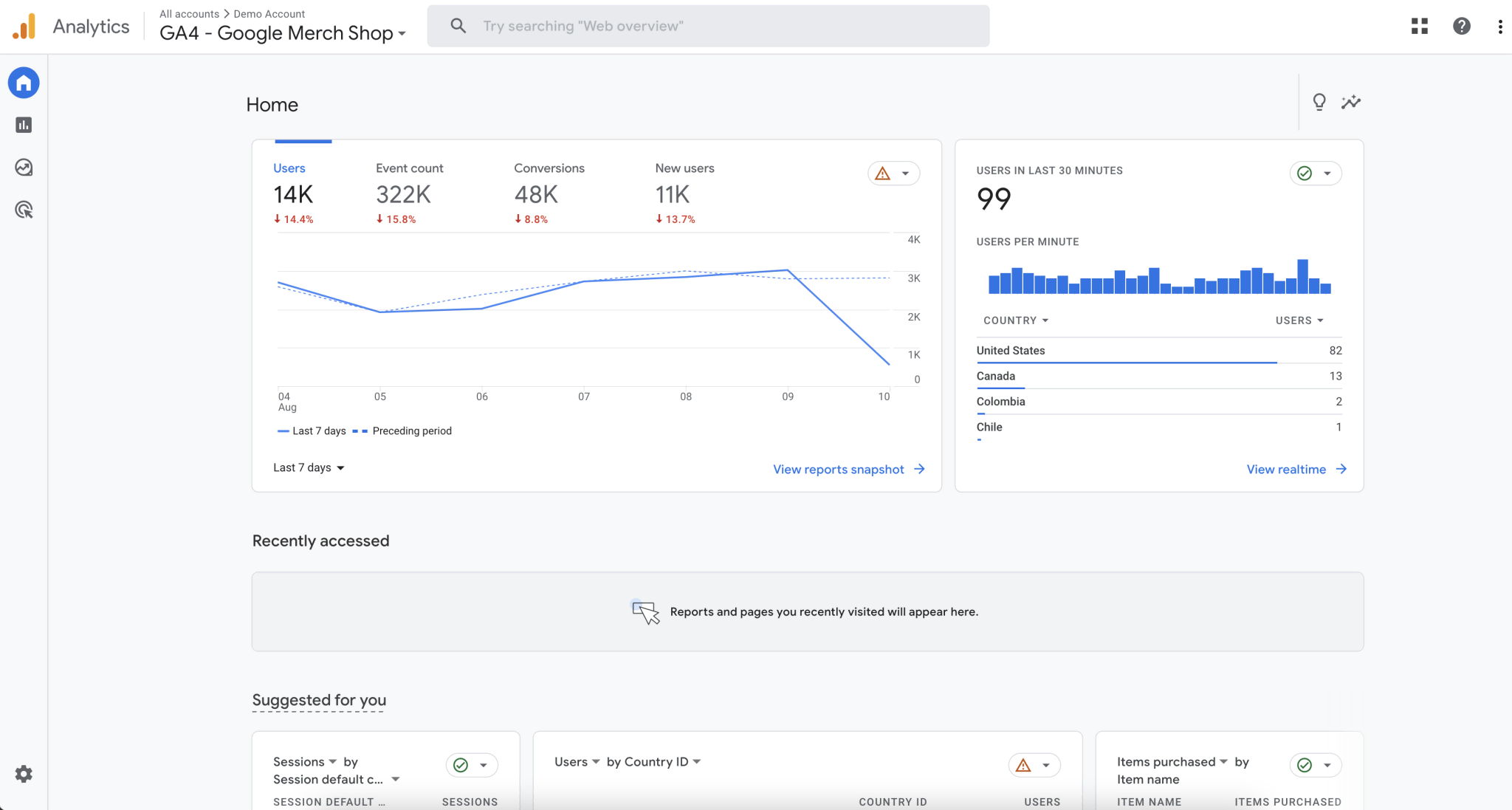Open the three-dot overflow menu
Image resolution: width=1512 pixels, height=810 pixels.
pos(1499,26)
